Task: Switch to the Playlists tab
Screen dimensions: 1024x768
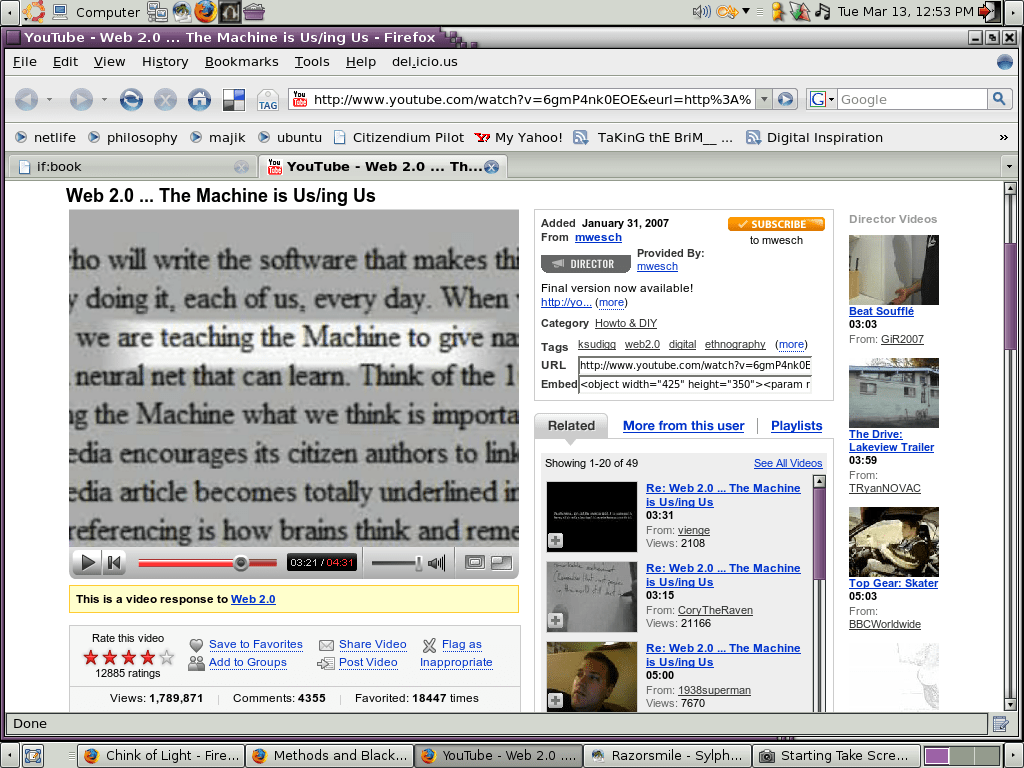Action: 796,426
